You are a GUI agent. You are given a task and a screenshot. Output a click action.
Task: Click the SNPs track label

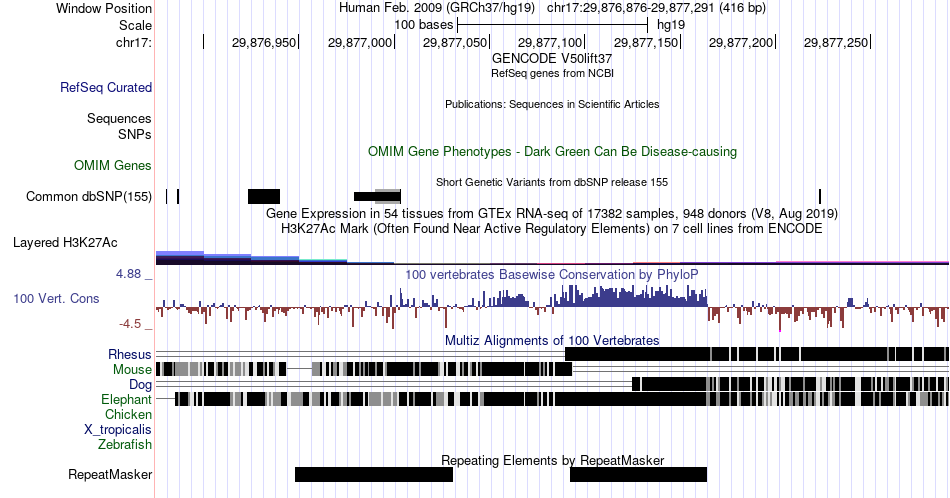tap(135, 134)
